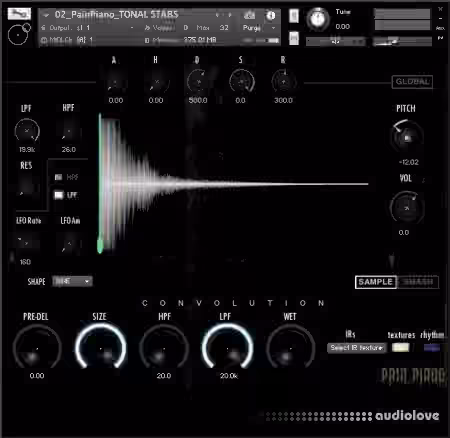This screenshot has height=438, width=450.
Task: Click the Release value 300.0
Action: click(283, 100)
